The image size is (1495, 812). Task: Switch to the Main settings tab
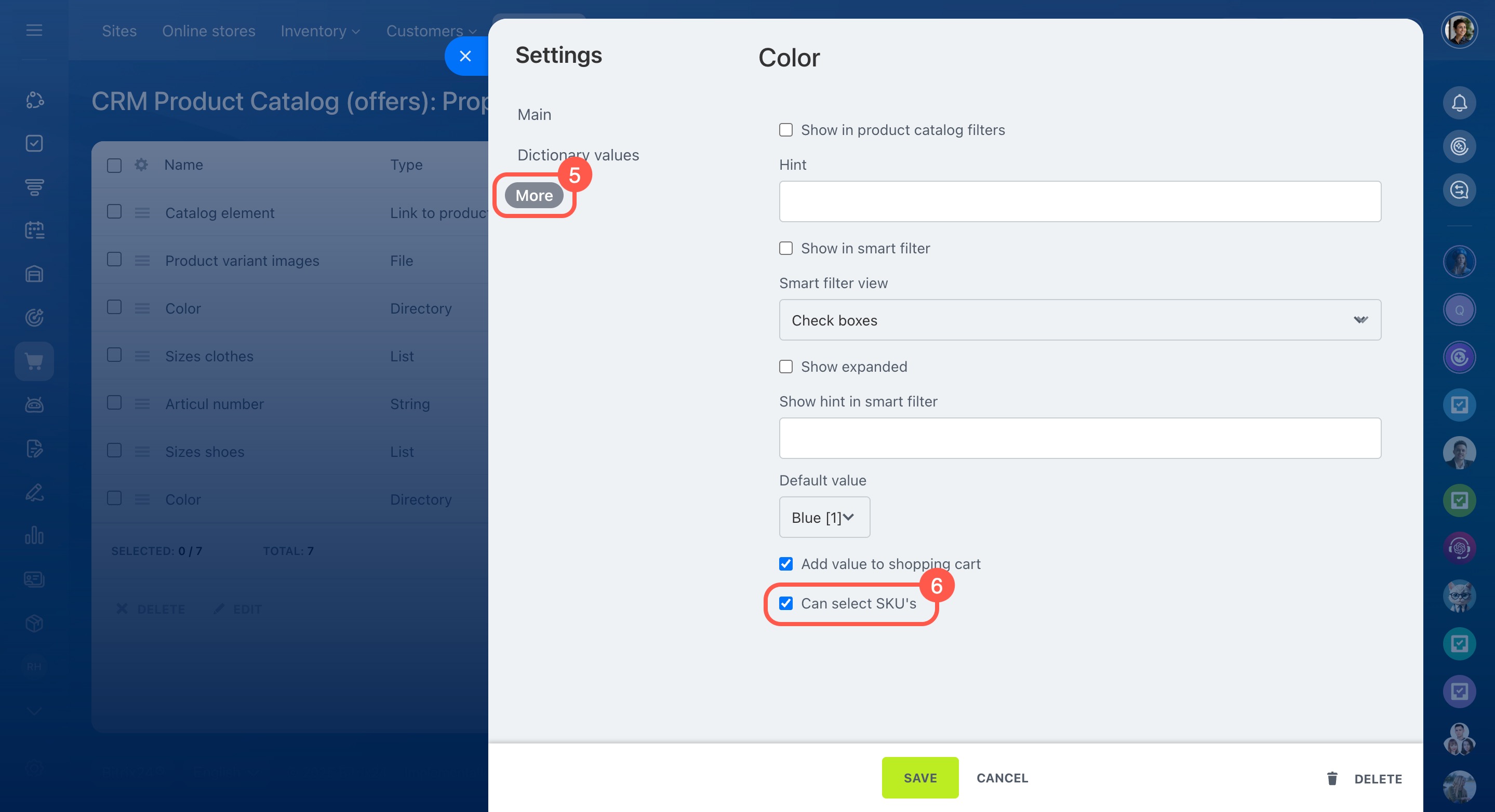pos(534,115)
